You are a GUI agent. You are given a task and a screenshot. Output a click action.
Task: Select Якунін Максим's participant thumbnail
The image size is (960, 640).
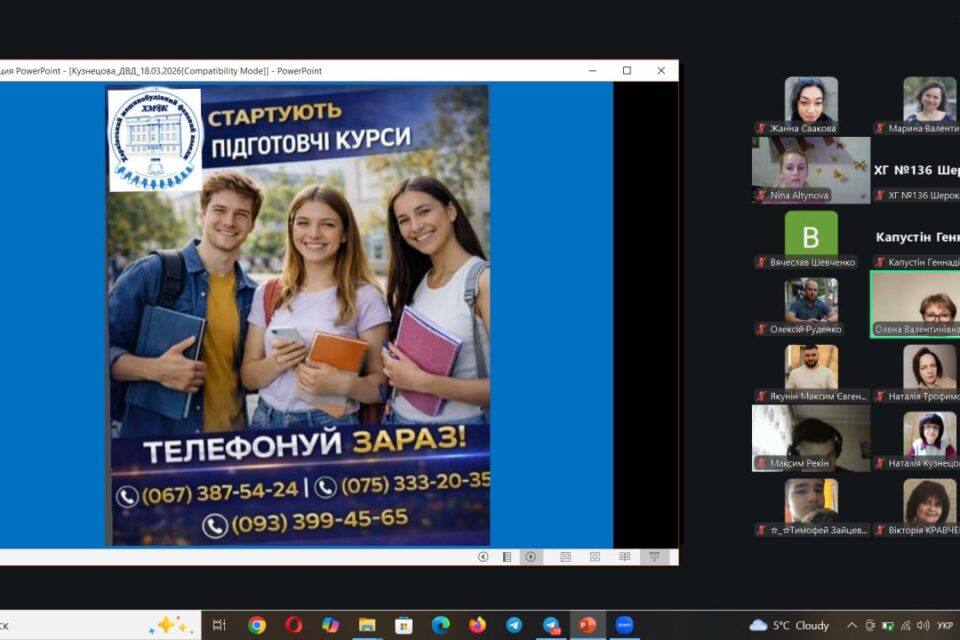click(x=811, y=371)
